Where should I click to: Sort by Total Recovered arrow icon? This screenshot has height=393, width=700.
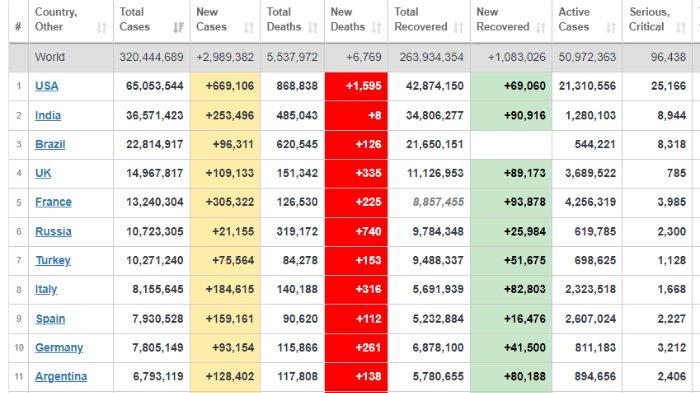click(458, 28)
